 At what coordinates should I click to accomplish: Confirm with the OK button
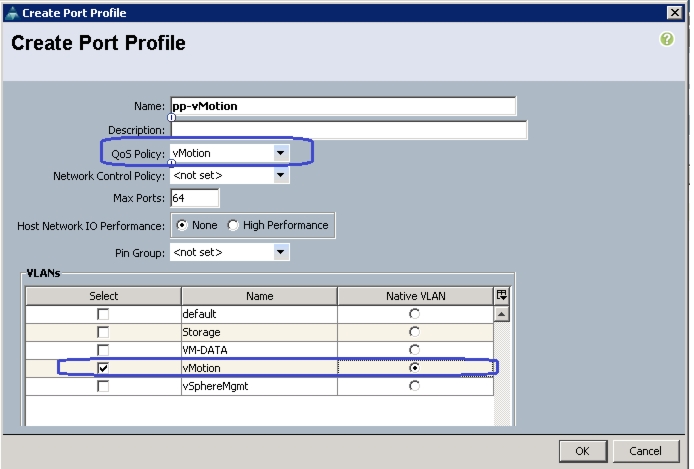(x=582, y=451)
